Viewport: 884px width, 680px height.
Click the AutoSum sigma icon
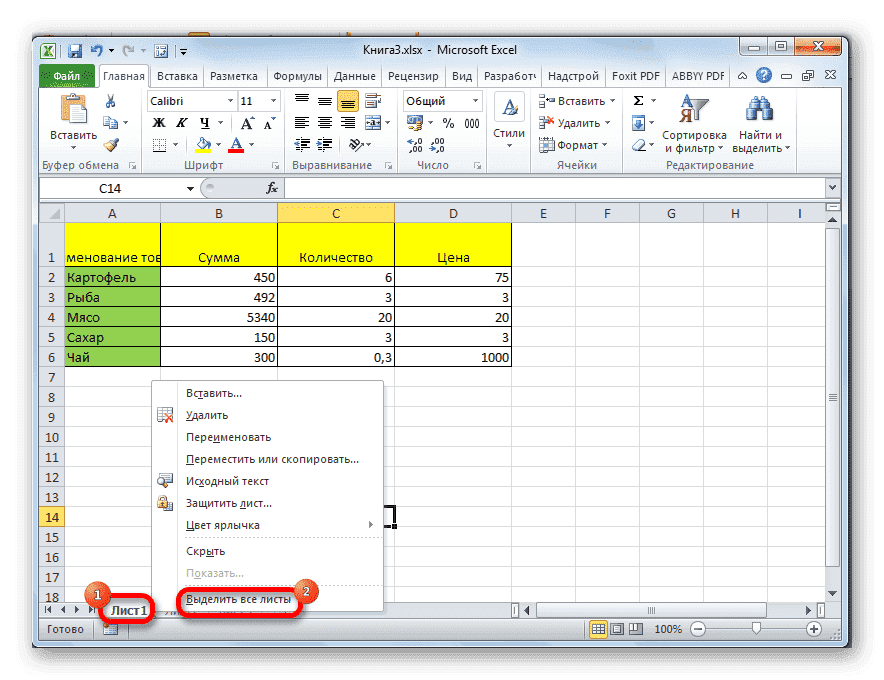click(x=638, y=101)
